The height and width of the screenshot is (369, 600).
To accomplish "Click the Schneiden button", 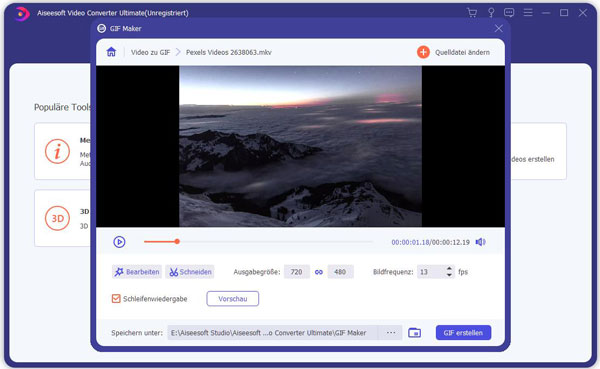I will [190, 272].
